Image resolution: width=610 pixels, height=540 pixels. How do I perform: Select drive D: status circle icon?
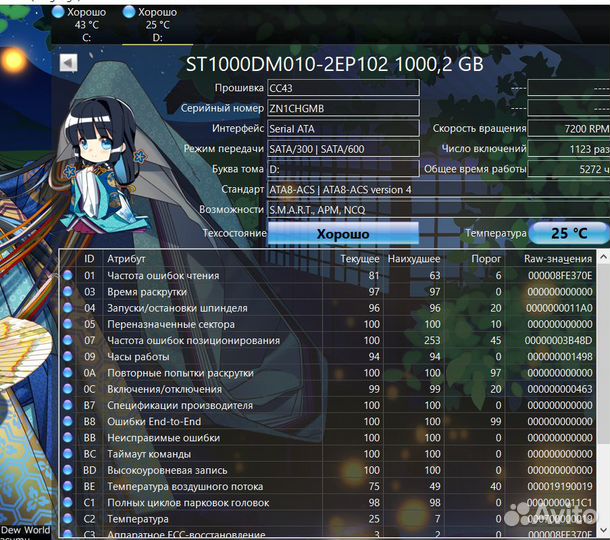coord(129,12)
